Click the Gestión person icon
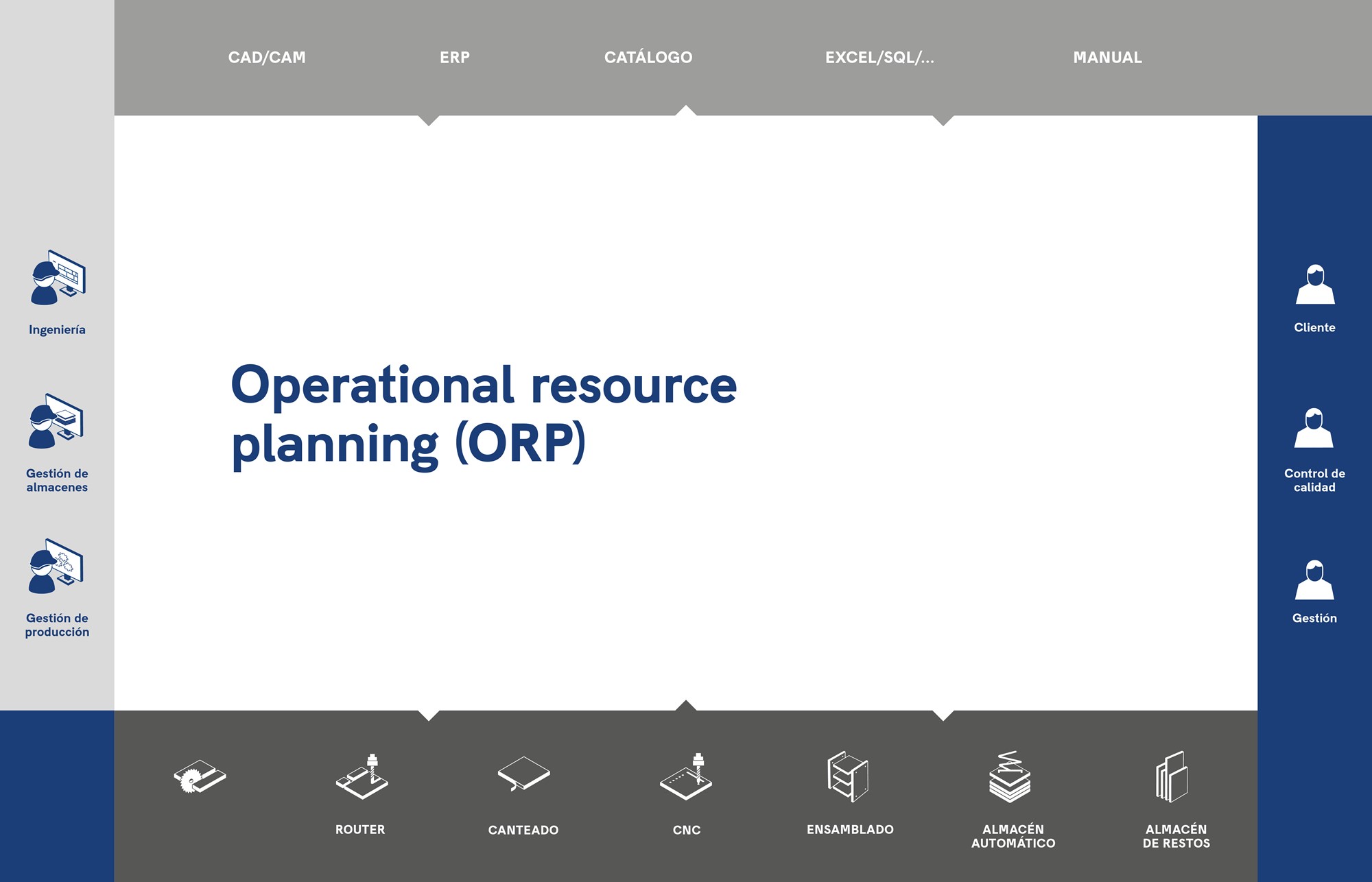The width and height of the screenshot is (1372, 882). coord(1314,580)
